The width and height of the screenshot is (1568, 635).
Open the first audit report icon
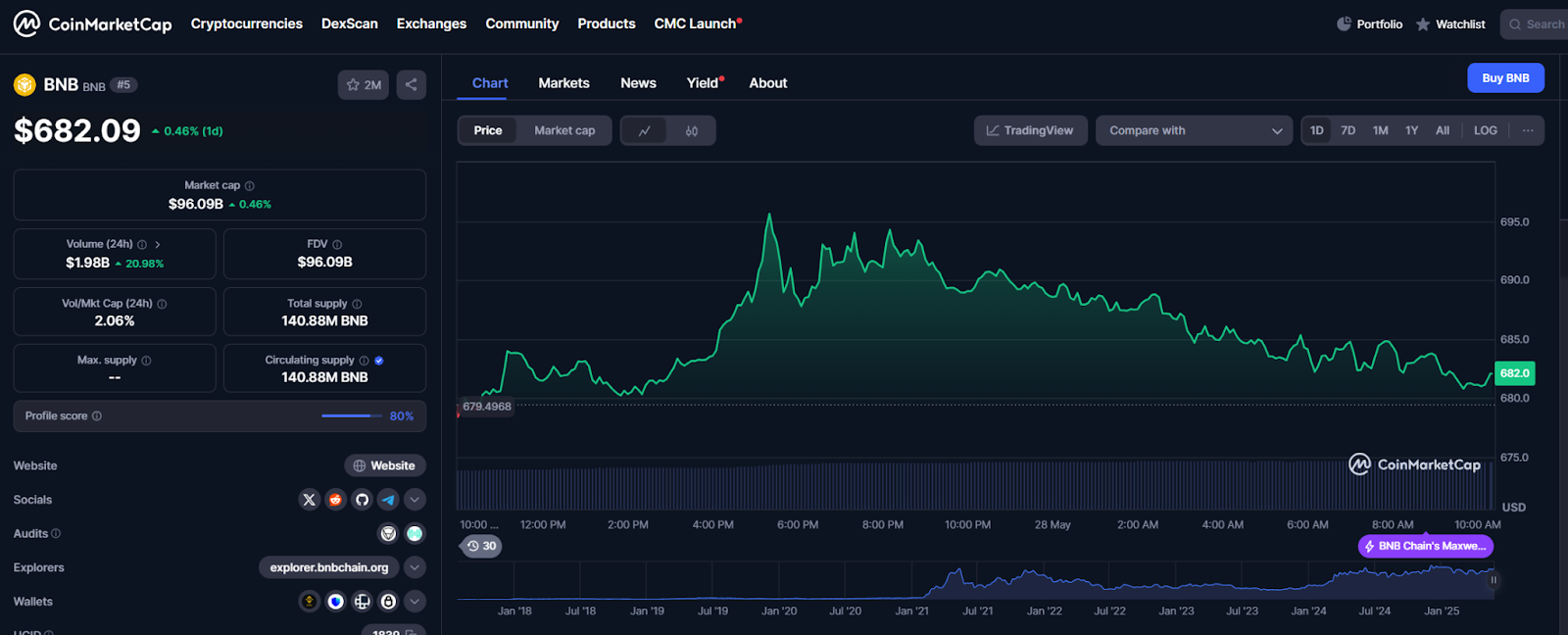click(389, 534)
